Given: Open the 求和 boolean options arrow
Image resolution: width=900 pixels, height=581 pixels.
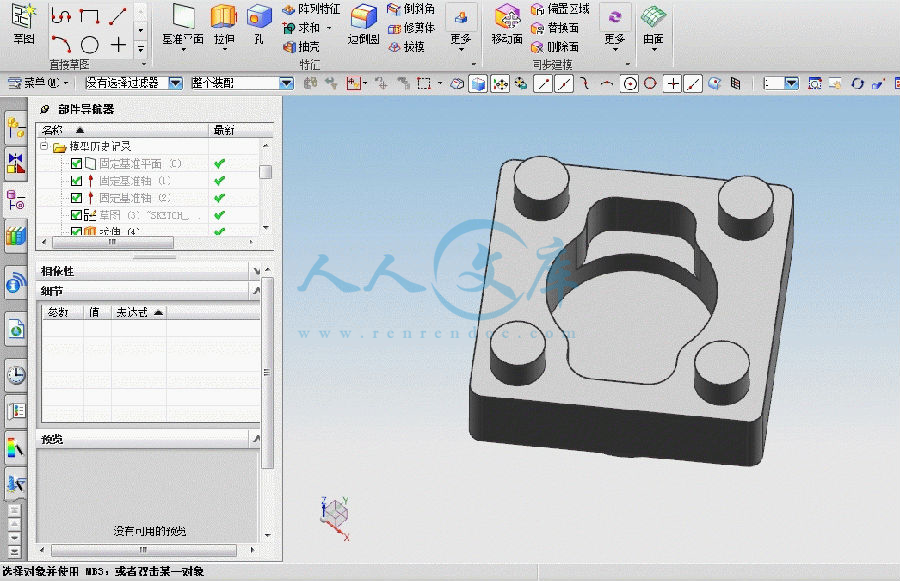Looking at the screenshot, I should 329,28.
